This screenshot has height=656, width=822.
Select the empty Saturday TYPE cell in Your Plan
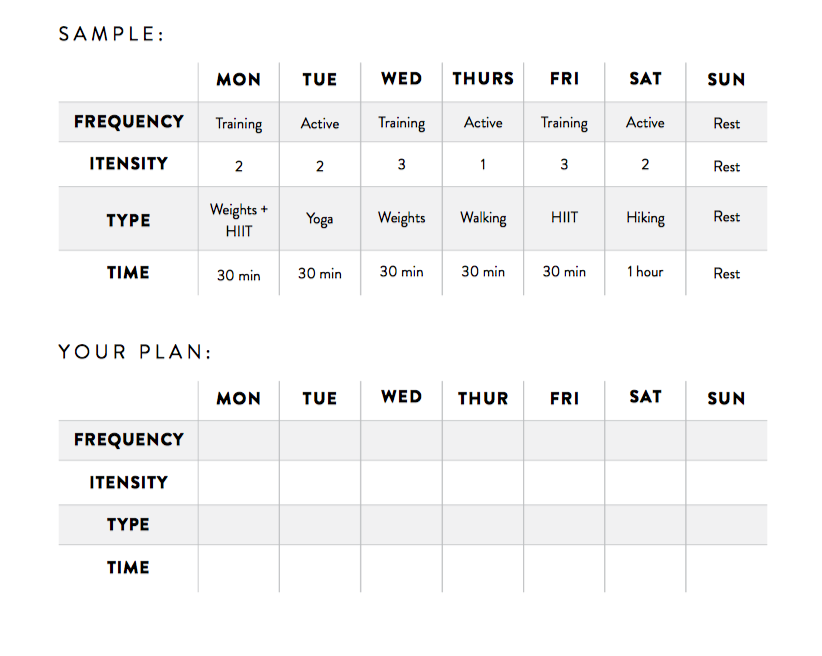[645, 525]
